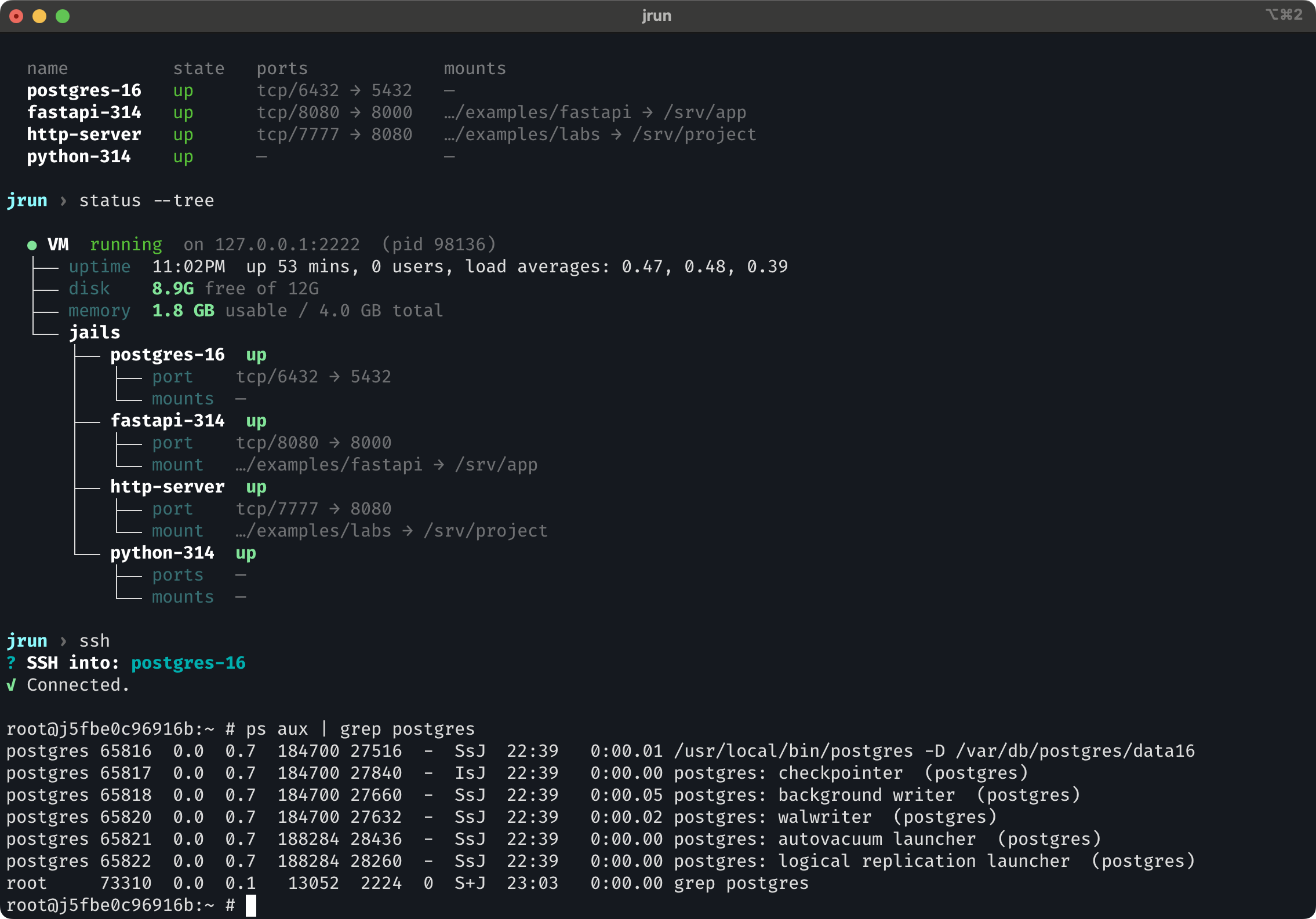1316x919 pixels.
Task: Click the "postgres: background writer" process entry
Action: pyautogui.click(x=815, y=795)
